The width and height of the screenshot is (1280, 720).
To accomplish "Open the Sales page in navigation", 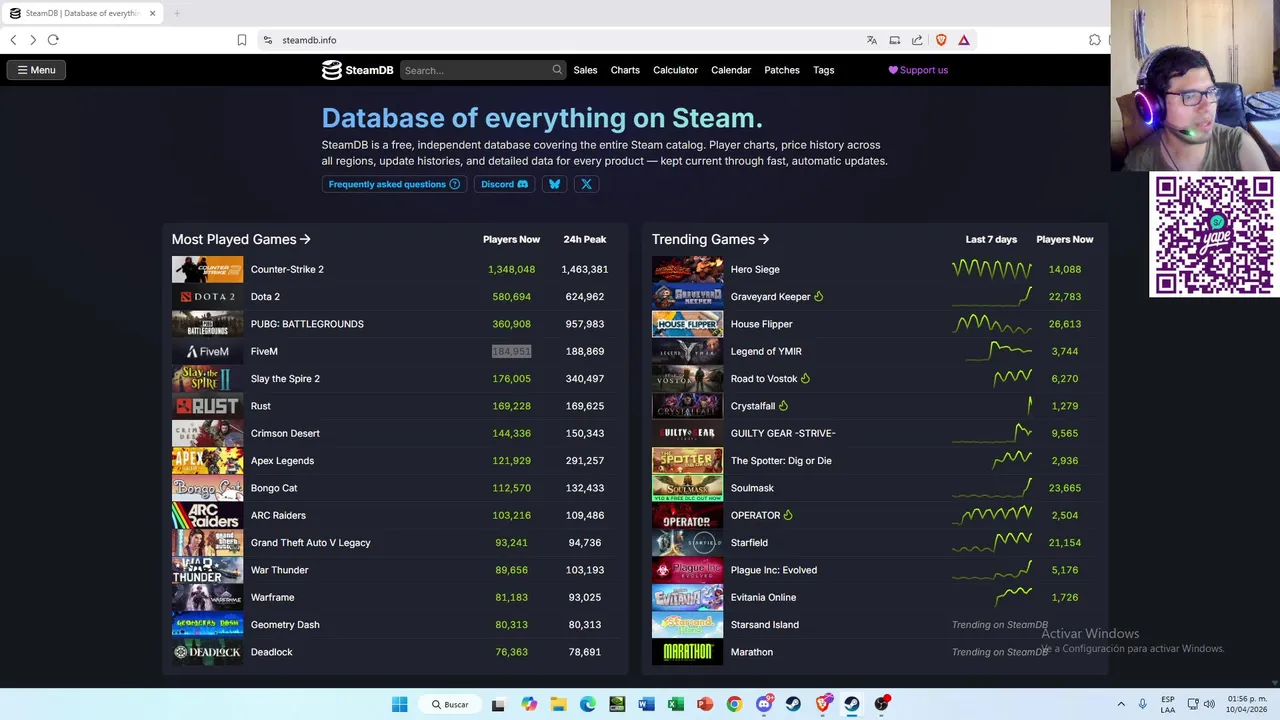I will (x=585, y=70).
